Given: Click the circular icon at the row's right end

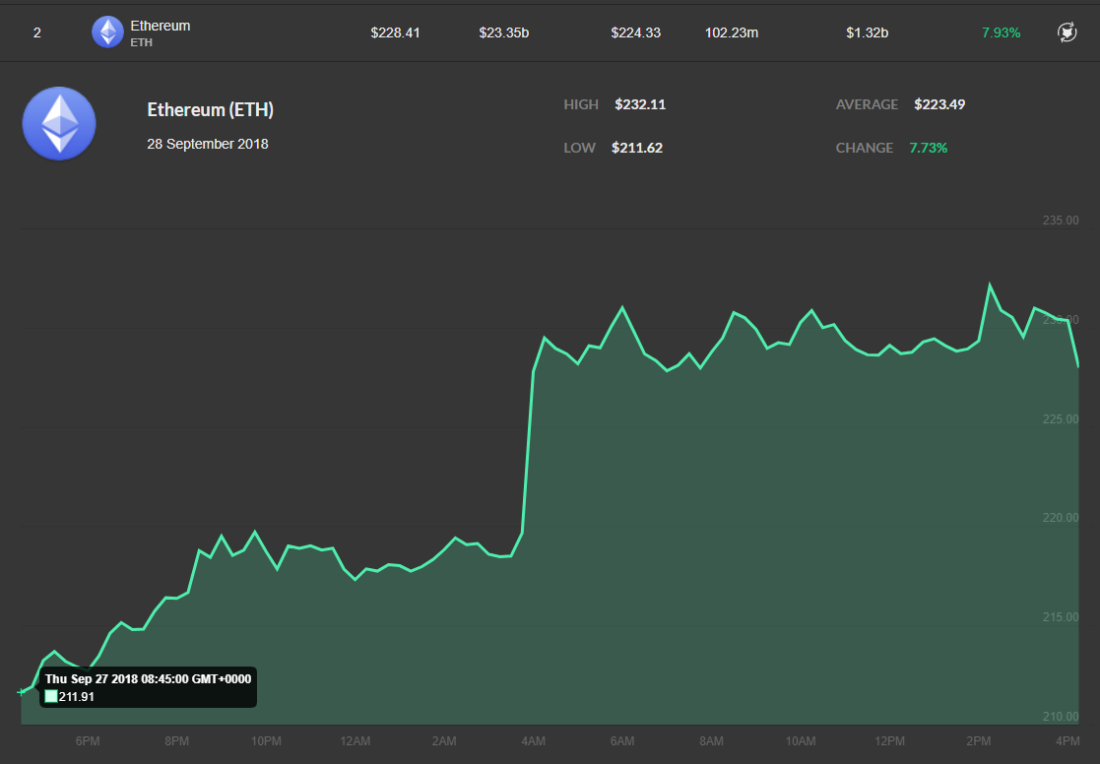Looking at the screenshot, I should pyautogui.click(x=1067, y=32).
